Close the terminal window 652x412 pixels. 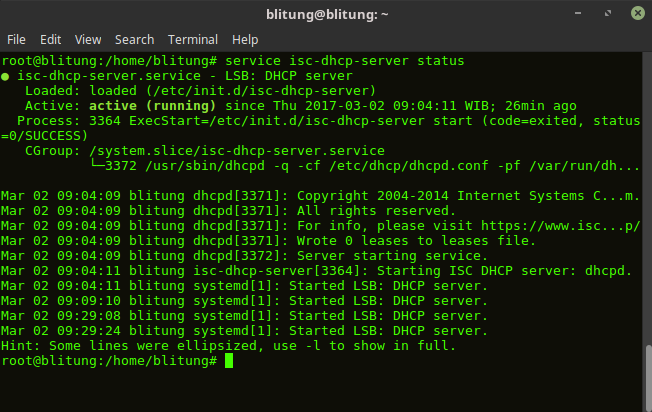(x=636, y=14)
